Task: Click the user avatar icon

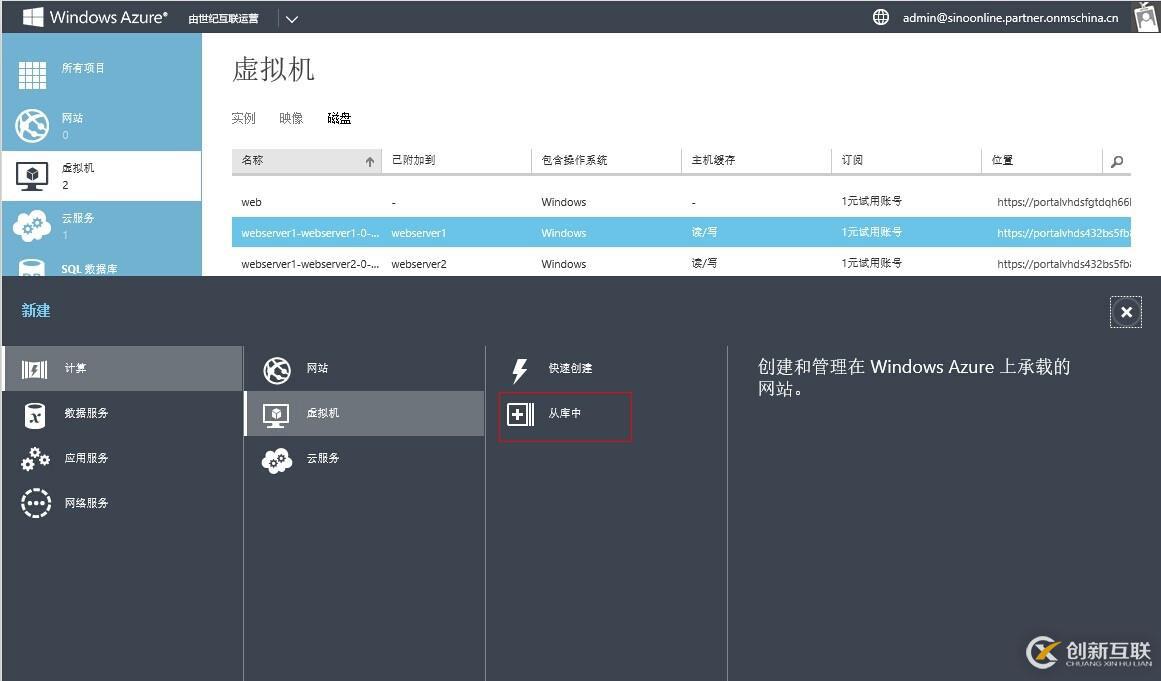Action: tap(1146, 16)
